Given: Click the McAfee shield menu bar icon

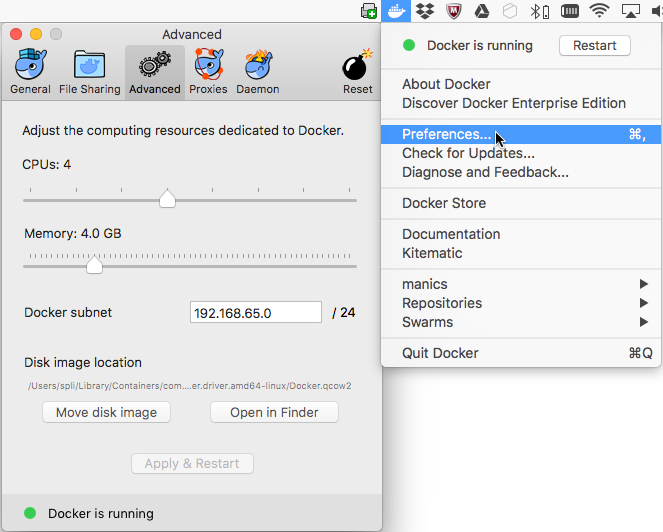Looking at the screenshot, I should point(453,11).
